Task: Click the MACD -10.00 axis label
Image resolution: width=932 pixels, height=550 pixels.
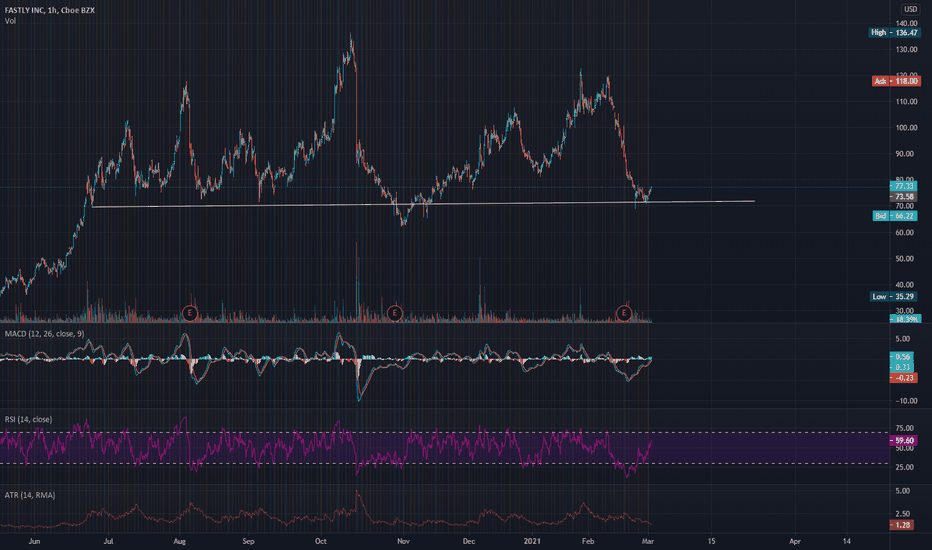Action: pyautogui.click(x=904, y=401)
